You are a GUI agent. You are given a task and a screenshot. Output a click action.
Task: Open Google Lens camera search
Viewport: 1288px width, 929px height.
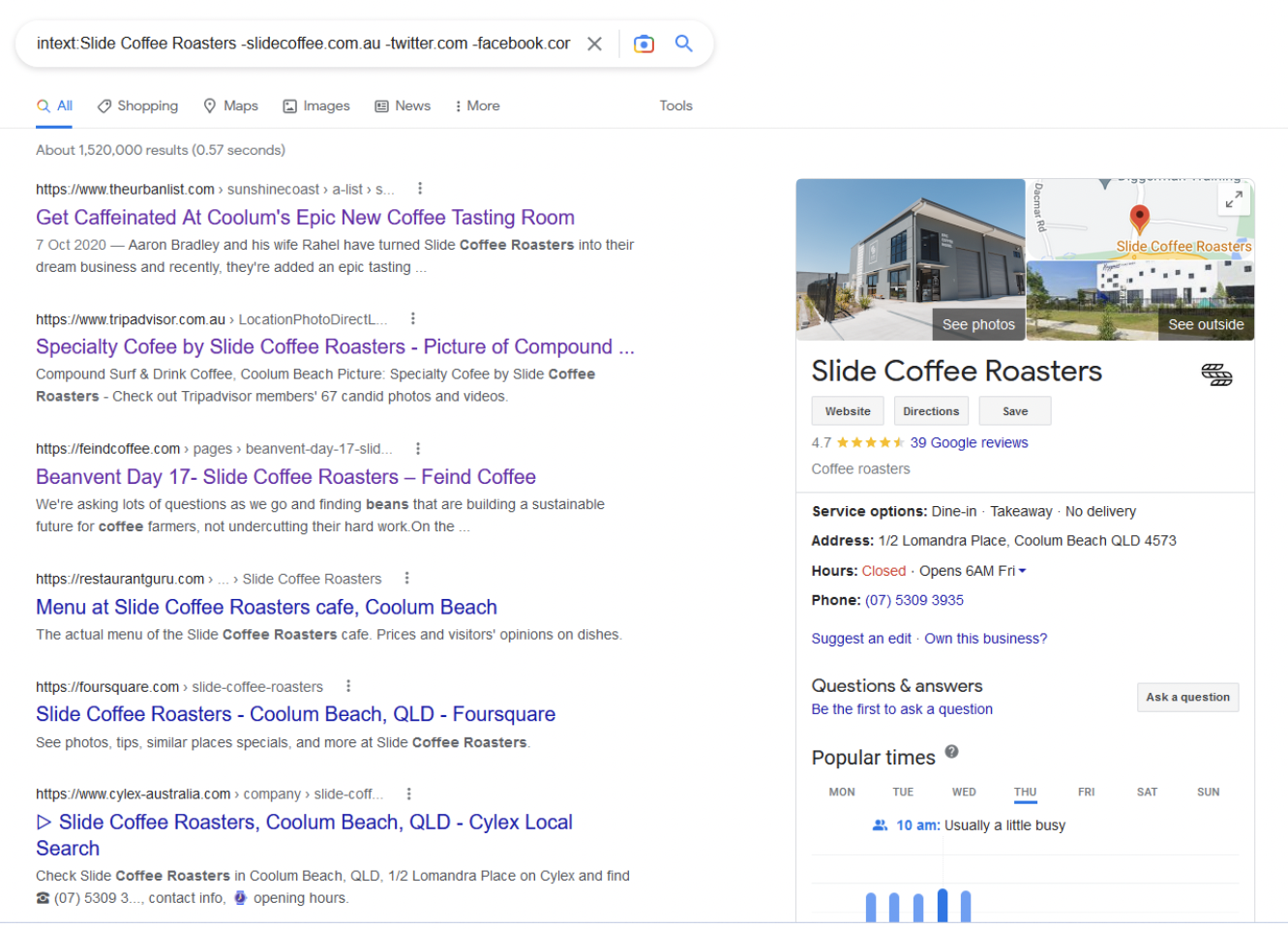point(644,44)
